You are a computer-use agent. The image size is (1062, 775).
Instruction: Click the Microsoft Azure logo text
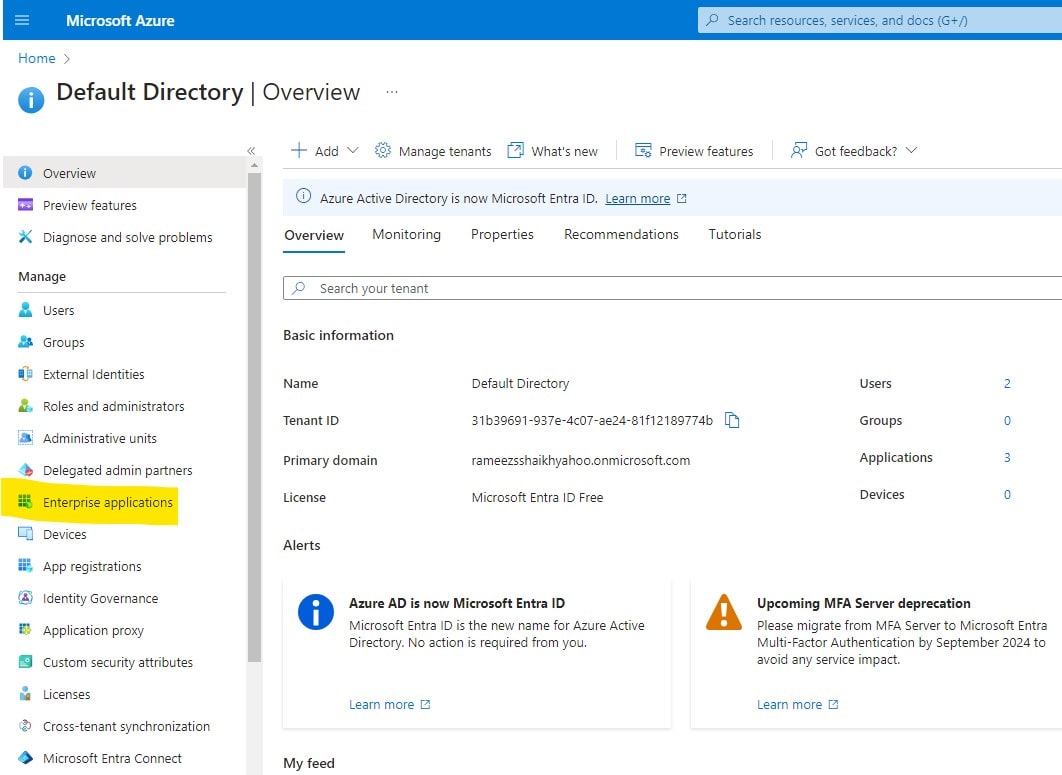coord(120,20)
